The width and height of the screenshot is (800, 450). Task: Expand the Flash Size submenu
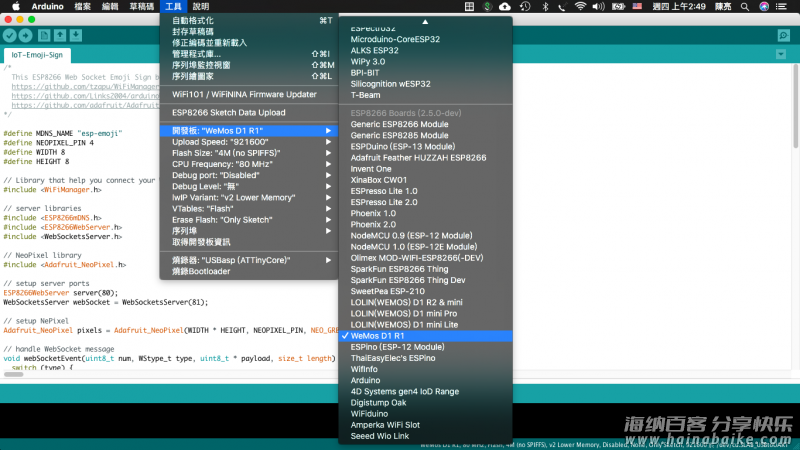coord(249,153)
